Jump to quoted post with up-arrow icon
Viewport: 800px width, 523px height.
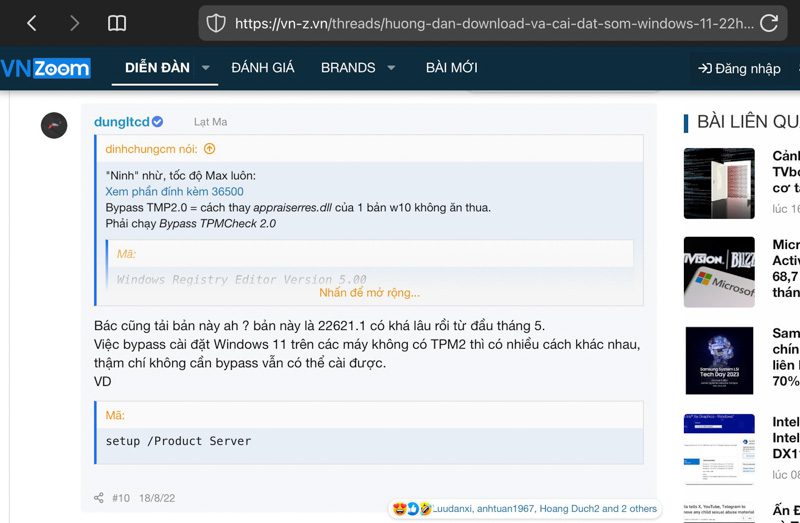210,148
